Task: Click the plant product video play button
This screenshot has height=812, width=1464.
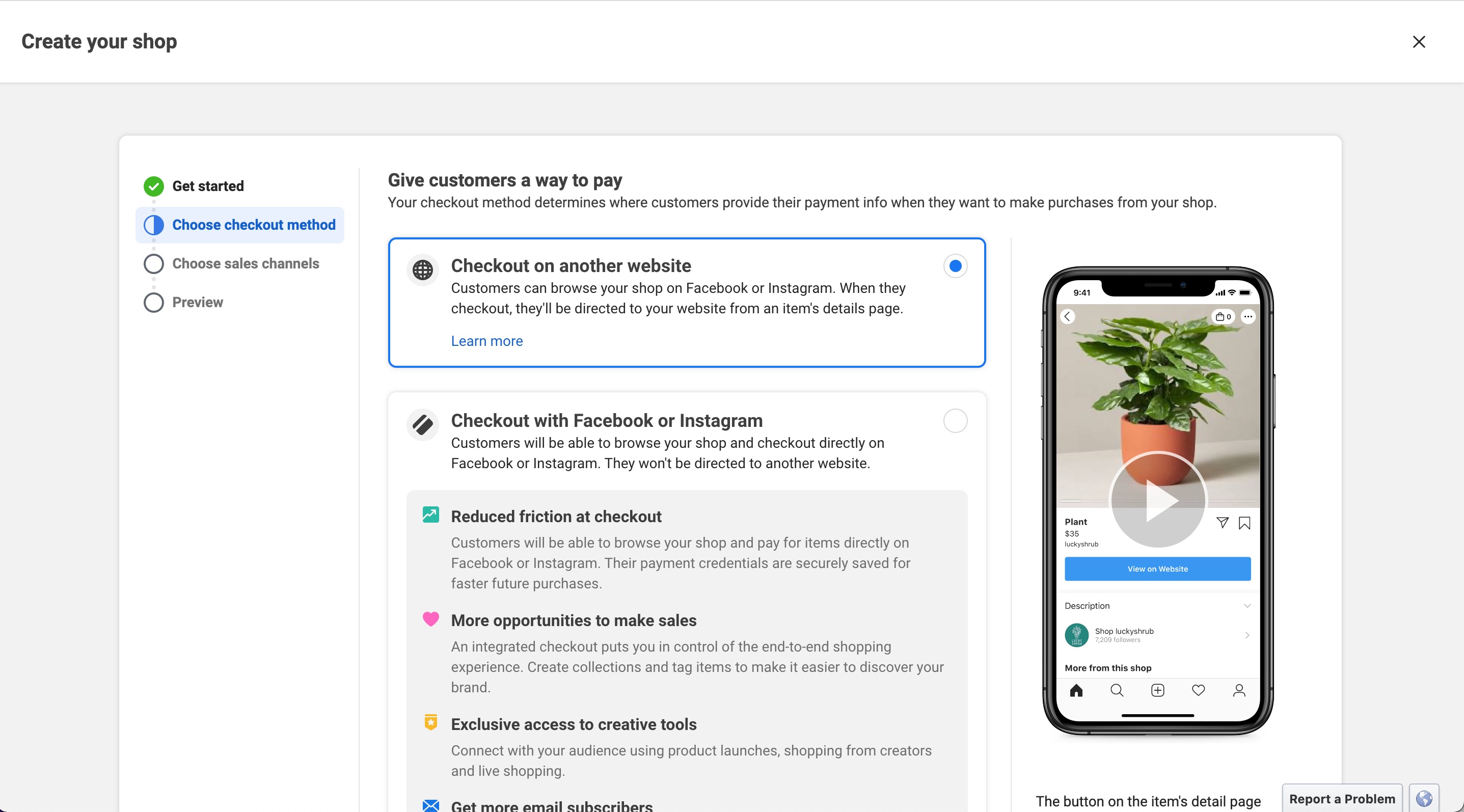Action: pos(1158,498)
